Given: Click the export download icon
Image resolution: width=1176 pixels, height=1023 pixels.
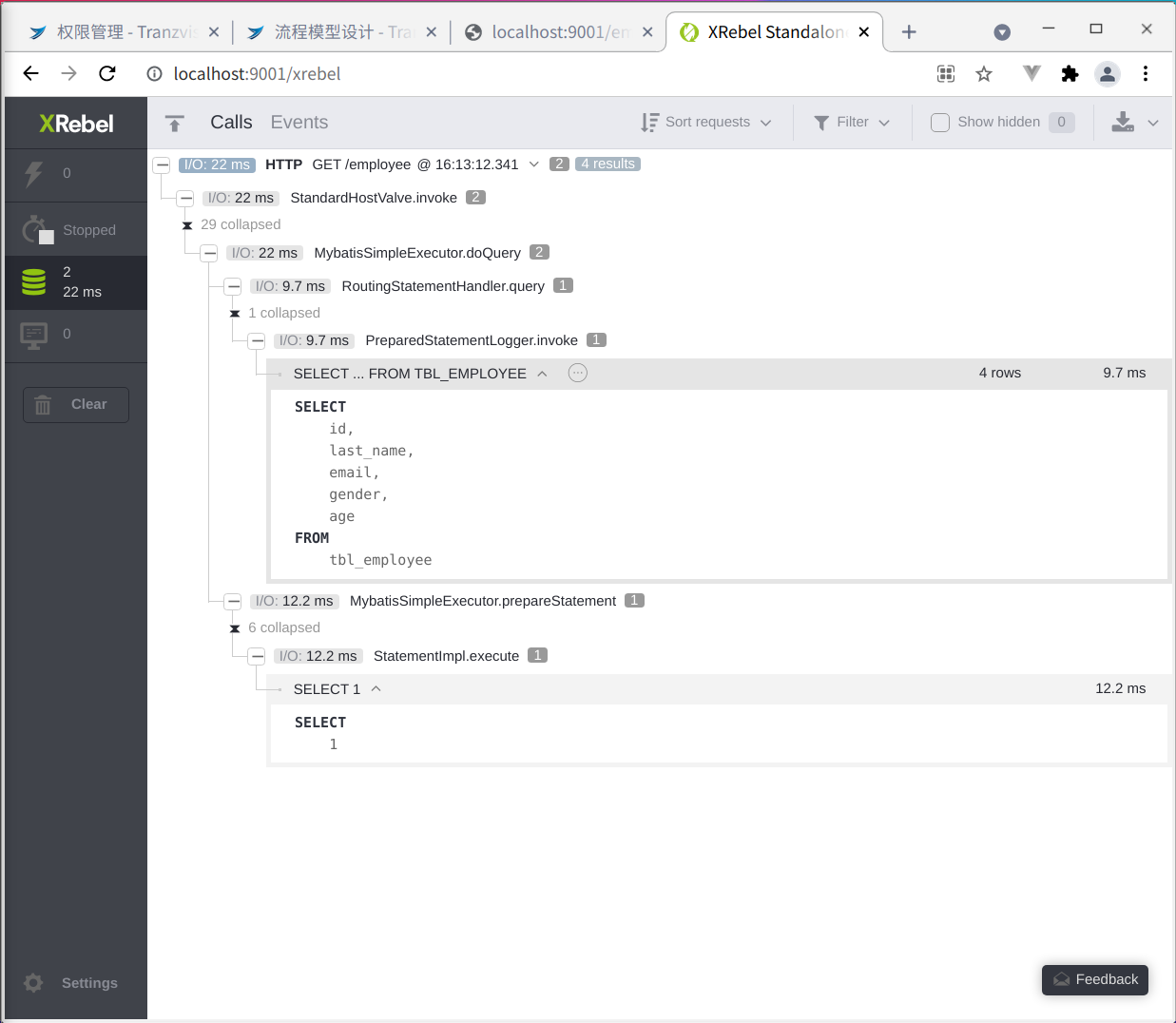Looking at the screenshot, I should pyautogui.click(x=1123, y=122).
